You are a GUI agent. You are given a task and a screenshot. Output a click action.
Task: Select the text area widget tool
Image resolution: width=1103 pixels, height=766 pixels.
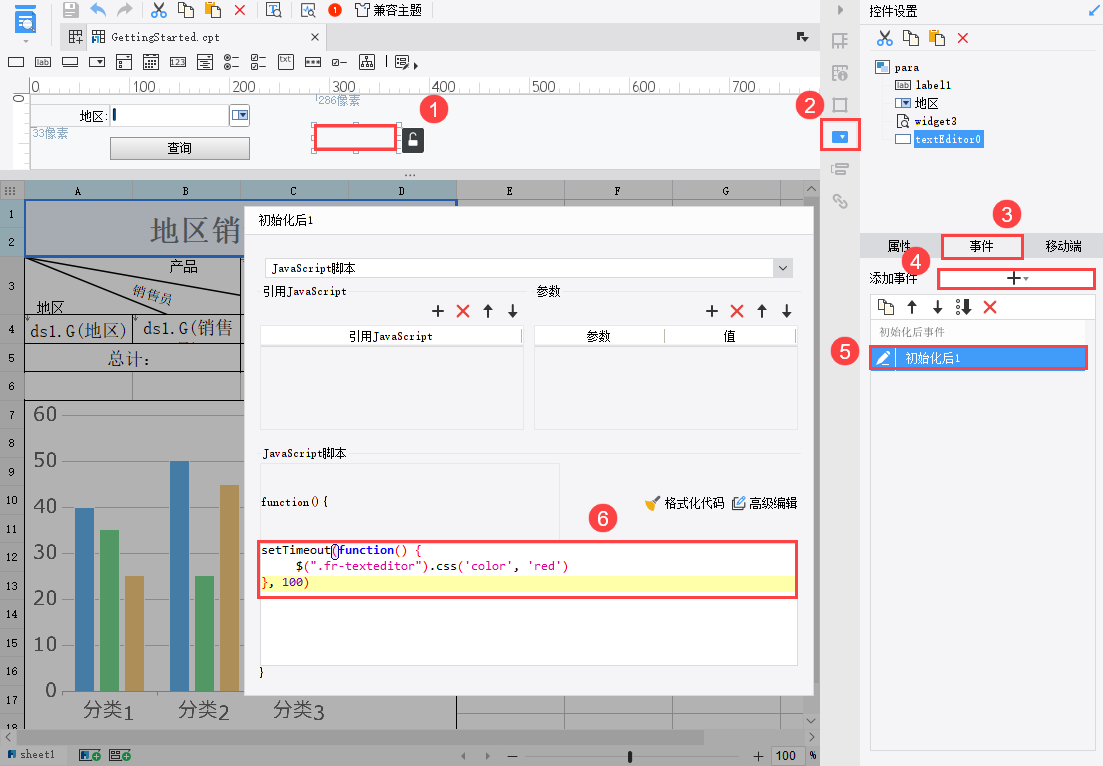click(x=285, y=61)
